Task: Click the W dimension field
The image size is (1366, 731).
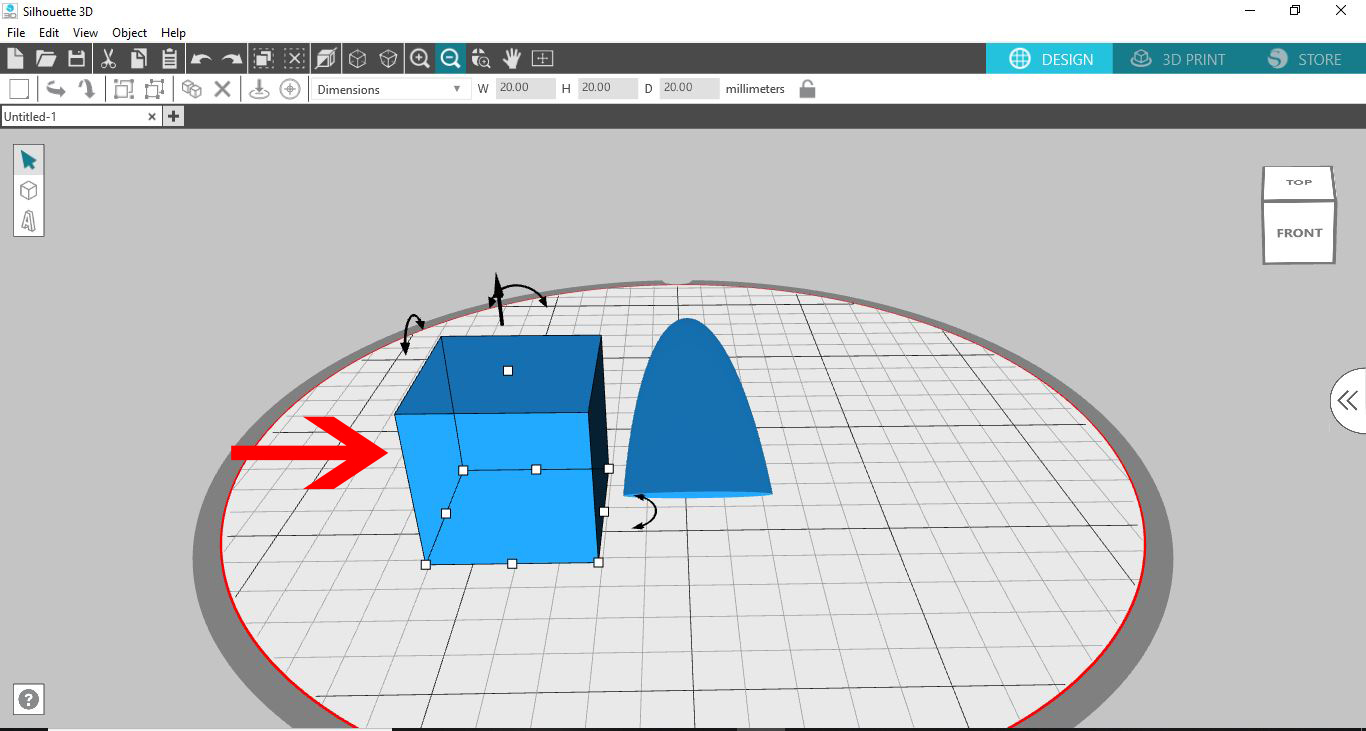Action: [x=525, y=88]
